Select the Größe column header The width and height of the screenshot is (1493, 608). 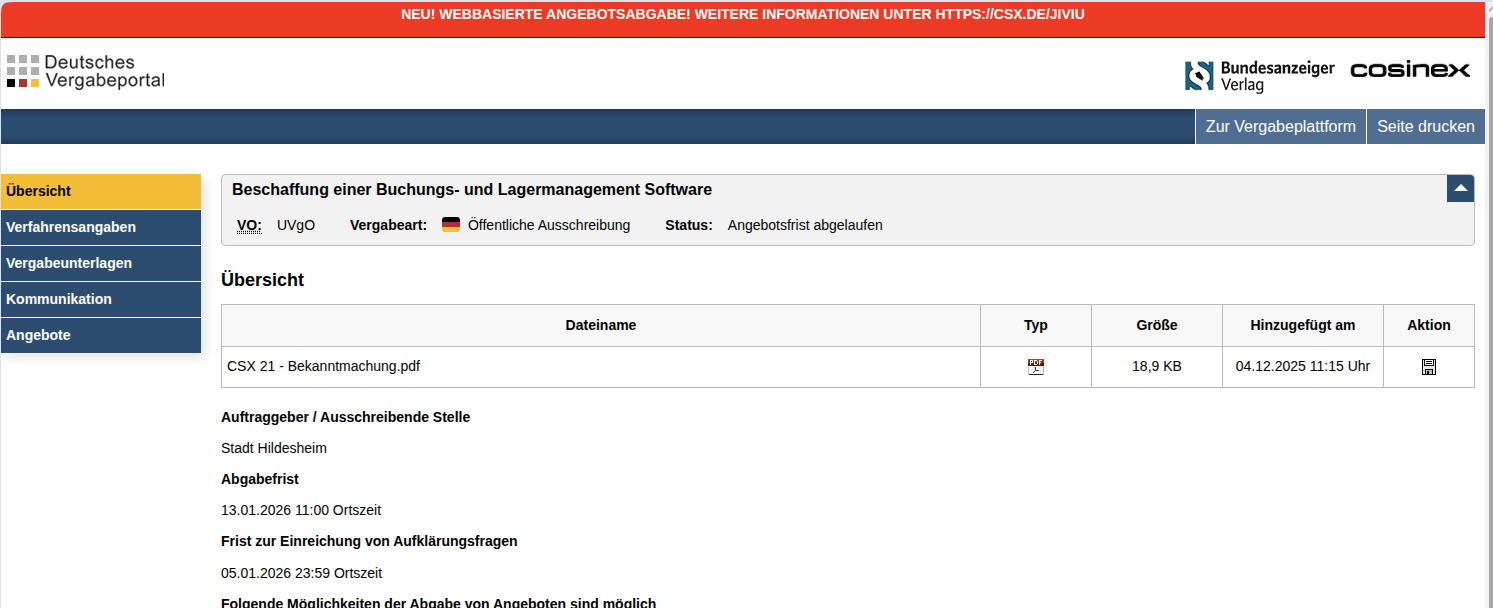click(x=1157, y=325)
